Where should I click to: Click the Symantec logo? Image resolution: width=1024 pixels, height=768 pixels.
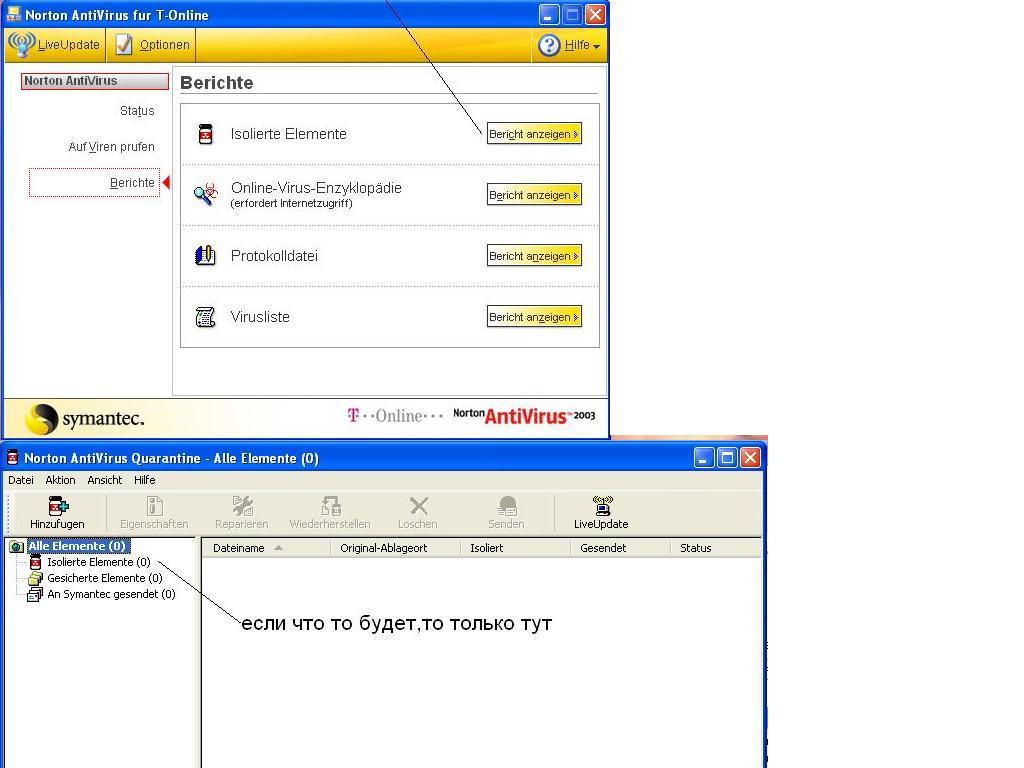tap(84, 418)
